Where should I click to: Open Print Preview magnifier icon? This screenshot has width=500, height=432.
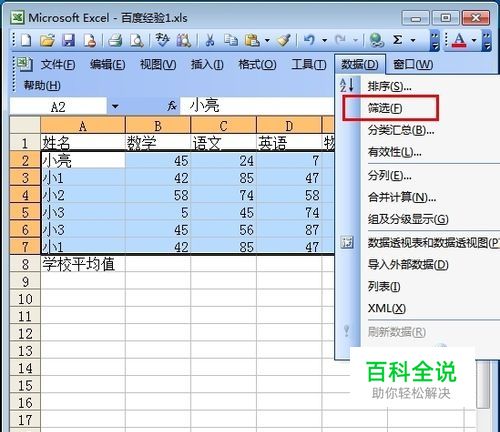pos(137,40)
